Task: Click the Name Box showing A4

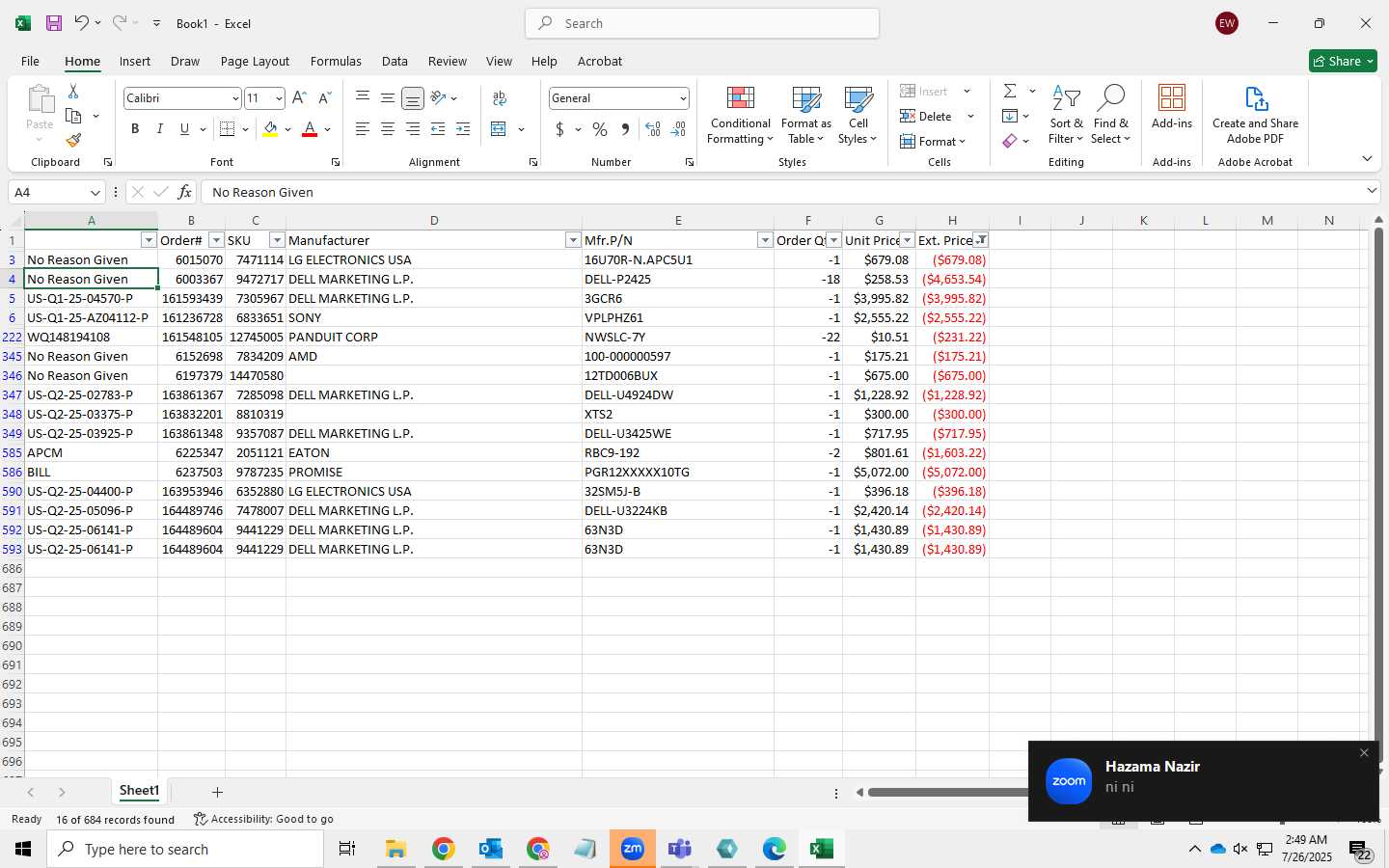Action: (56, 192)
